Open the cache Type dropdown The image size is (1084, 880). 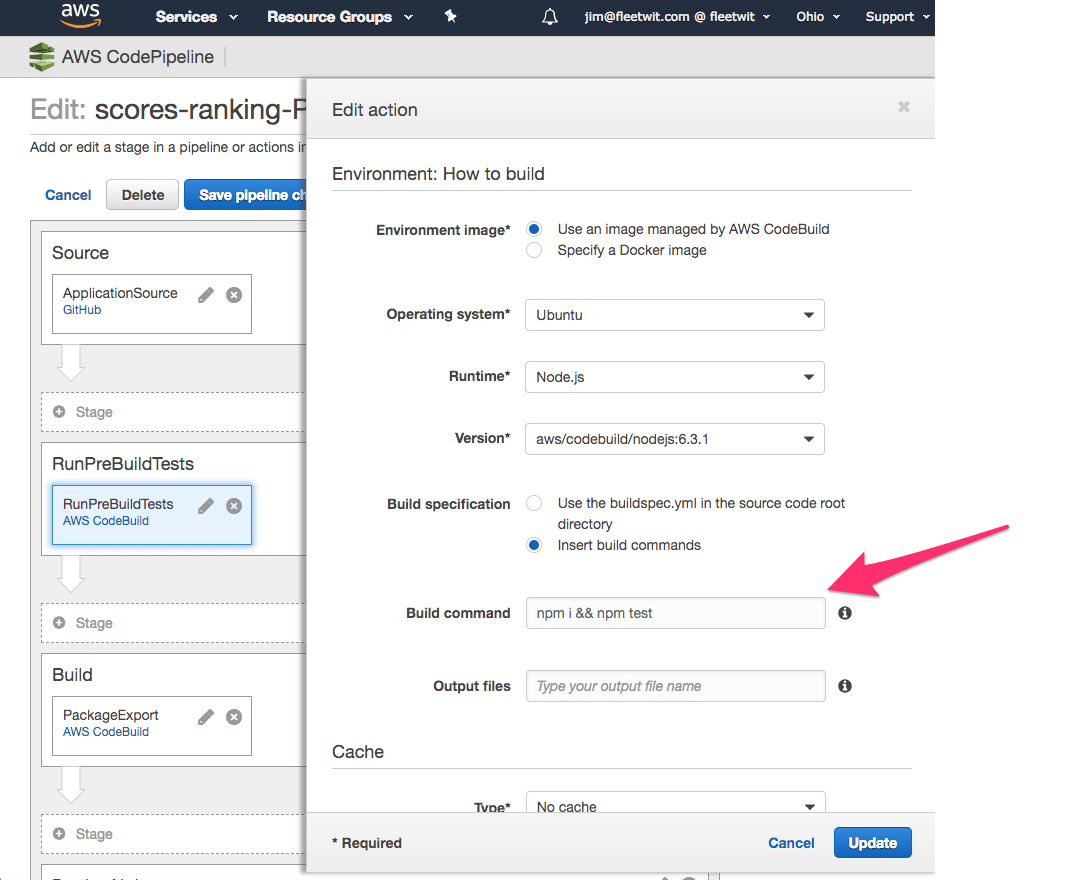[675, 805]
